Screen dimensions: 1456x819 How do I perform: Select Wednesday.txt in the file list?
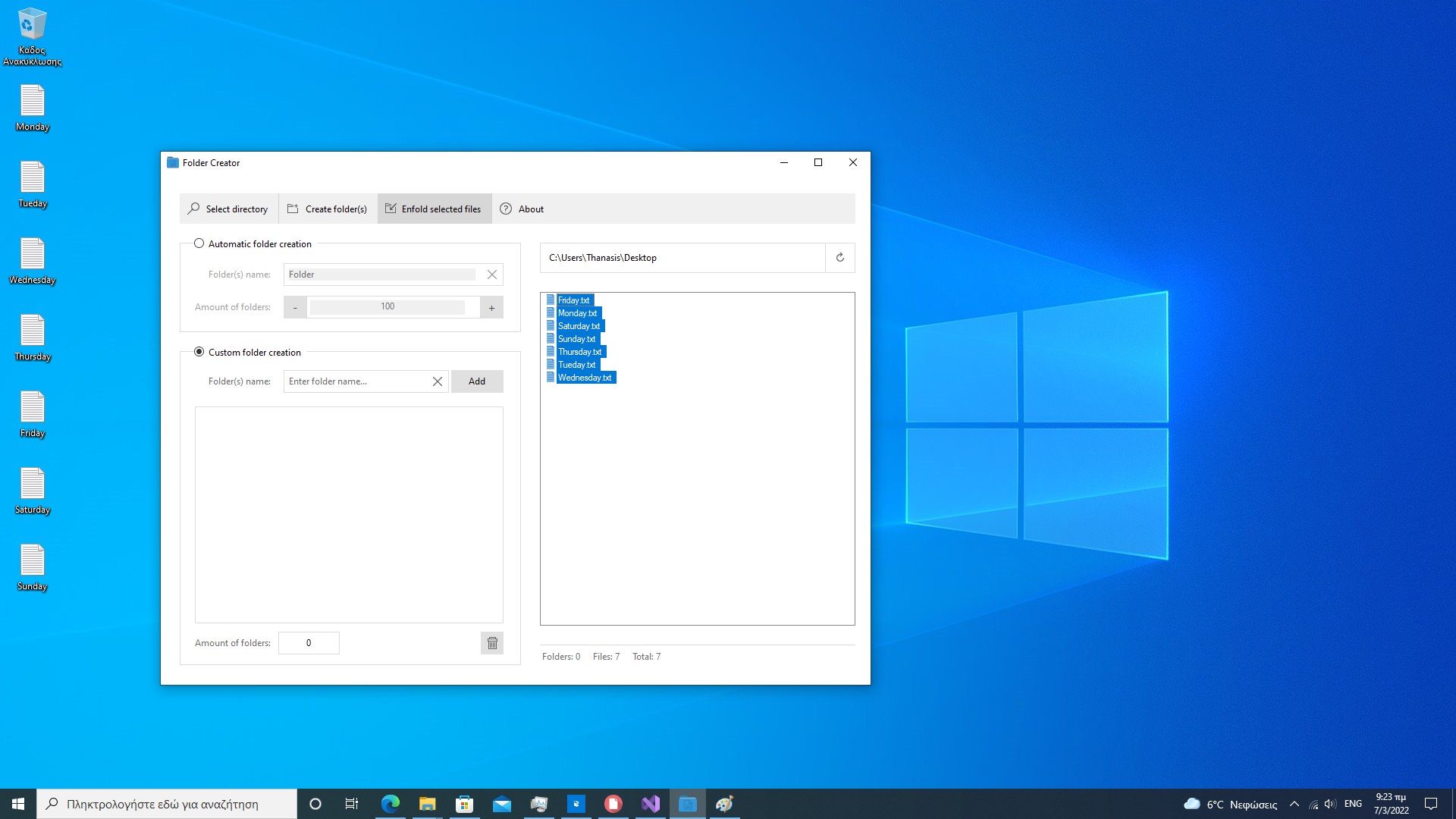click(584, 378)
